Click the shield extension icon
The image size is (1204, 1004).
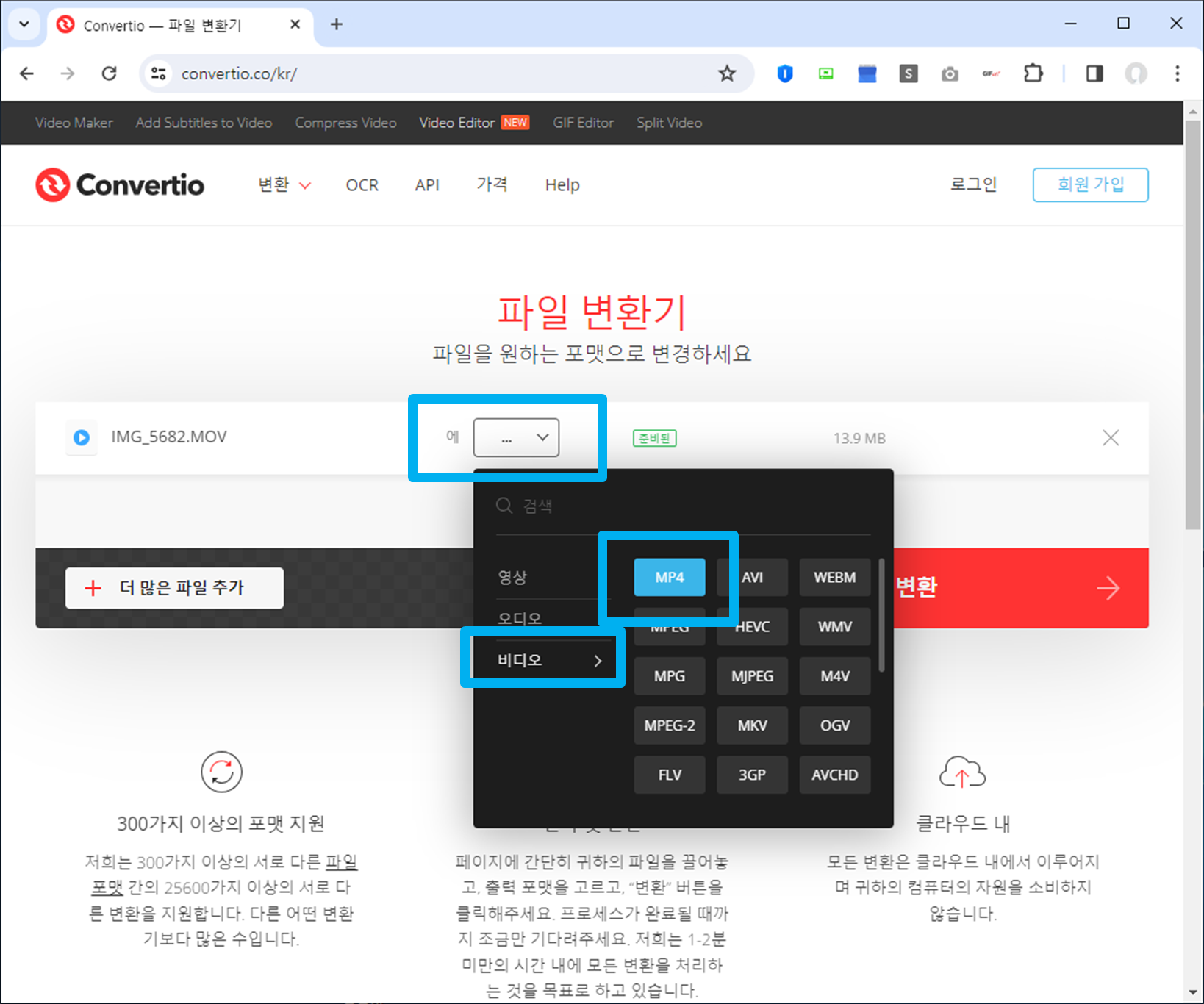[x=784, y=73]
